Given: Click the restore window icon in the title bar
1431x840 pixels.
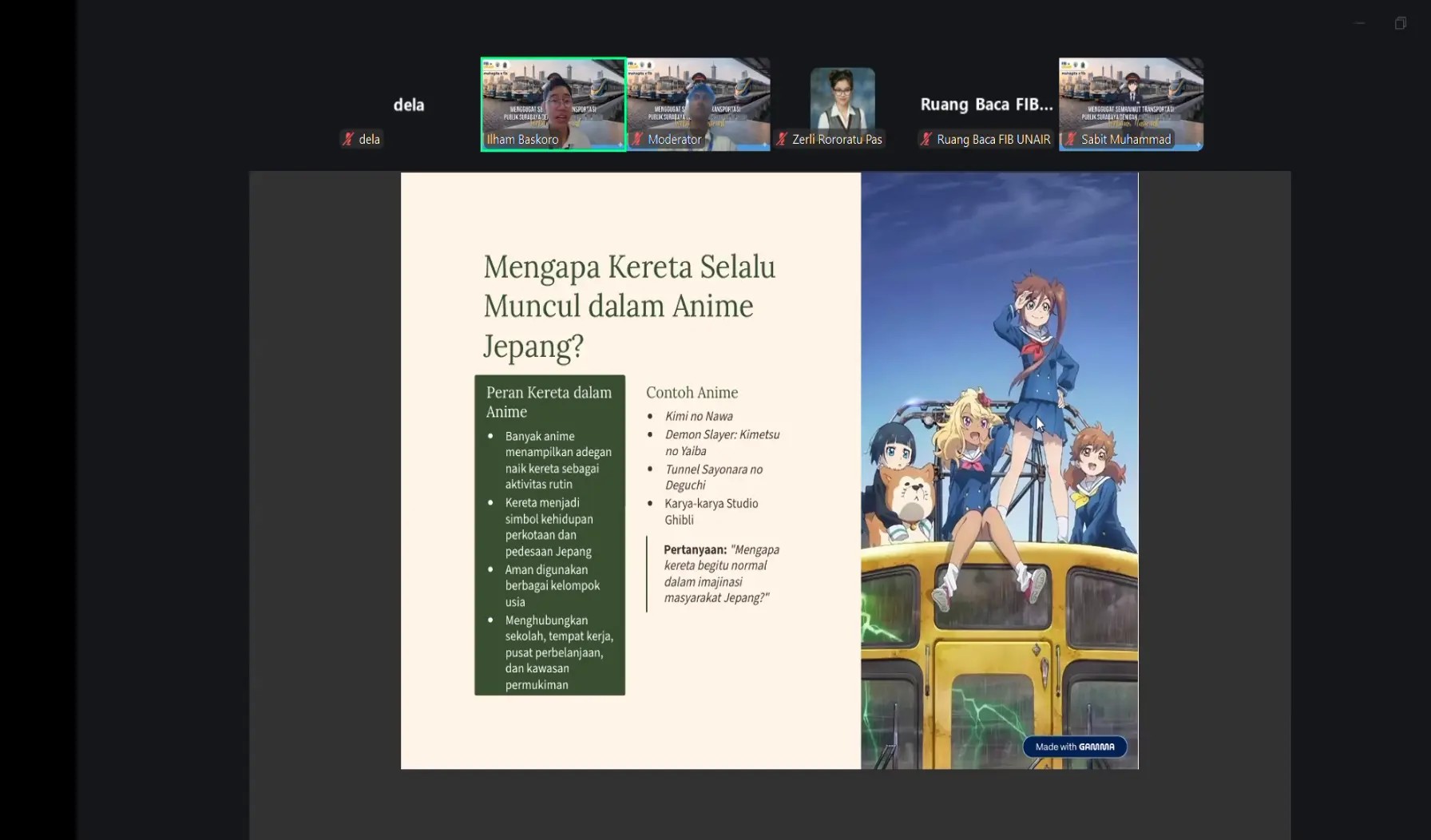Looking at the screenshot, I should tap(1400, 23).
